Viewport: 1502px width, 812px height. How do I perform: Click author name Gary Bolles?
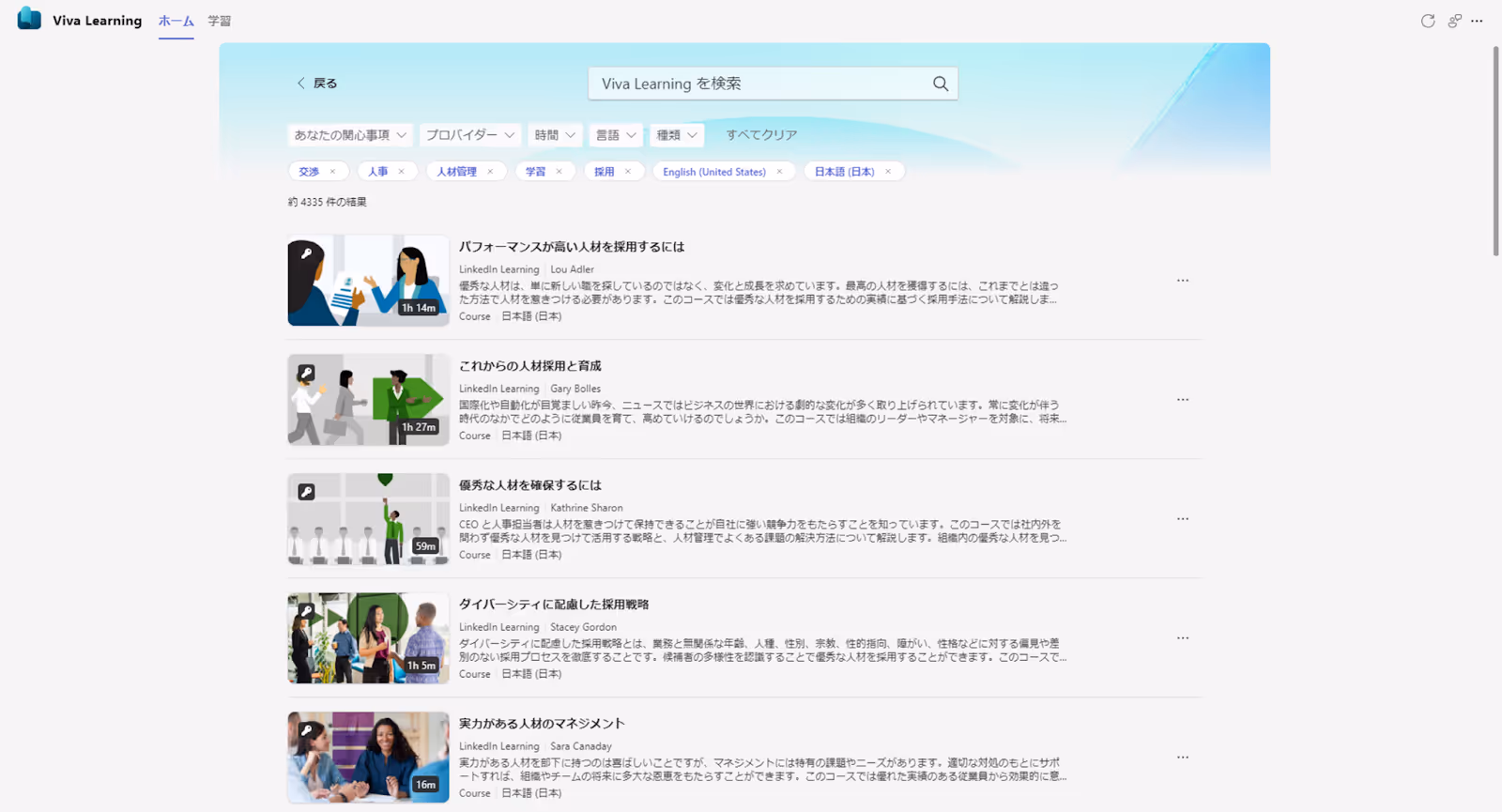click(575, 389)
